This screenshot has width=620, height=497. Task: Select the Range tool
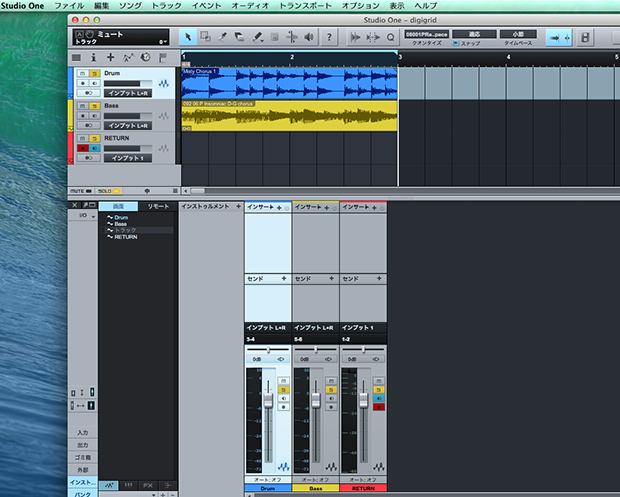tap(205, 37)
